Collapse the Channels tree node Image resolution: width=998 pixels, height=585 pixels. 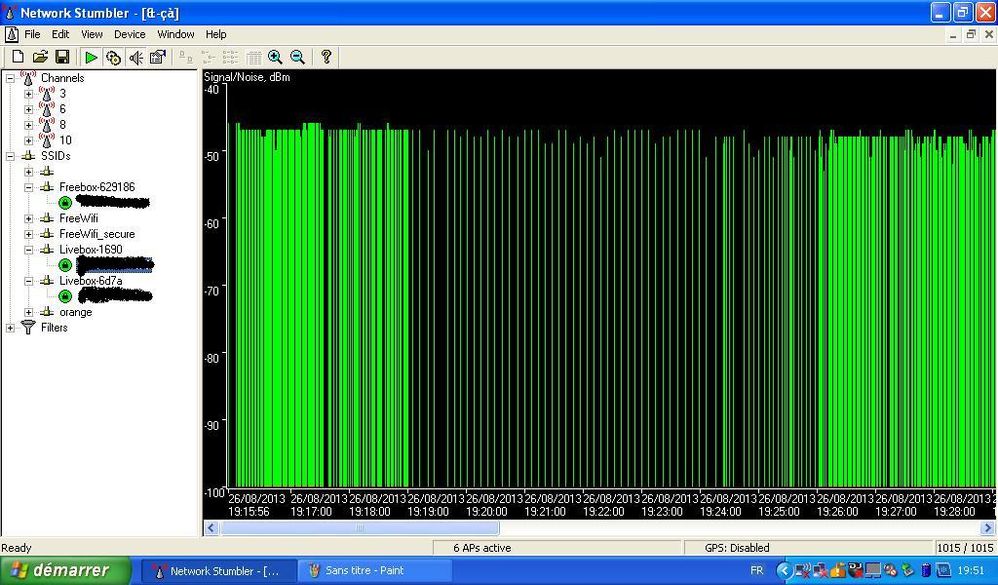(x=11, y=78)
